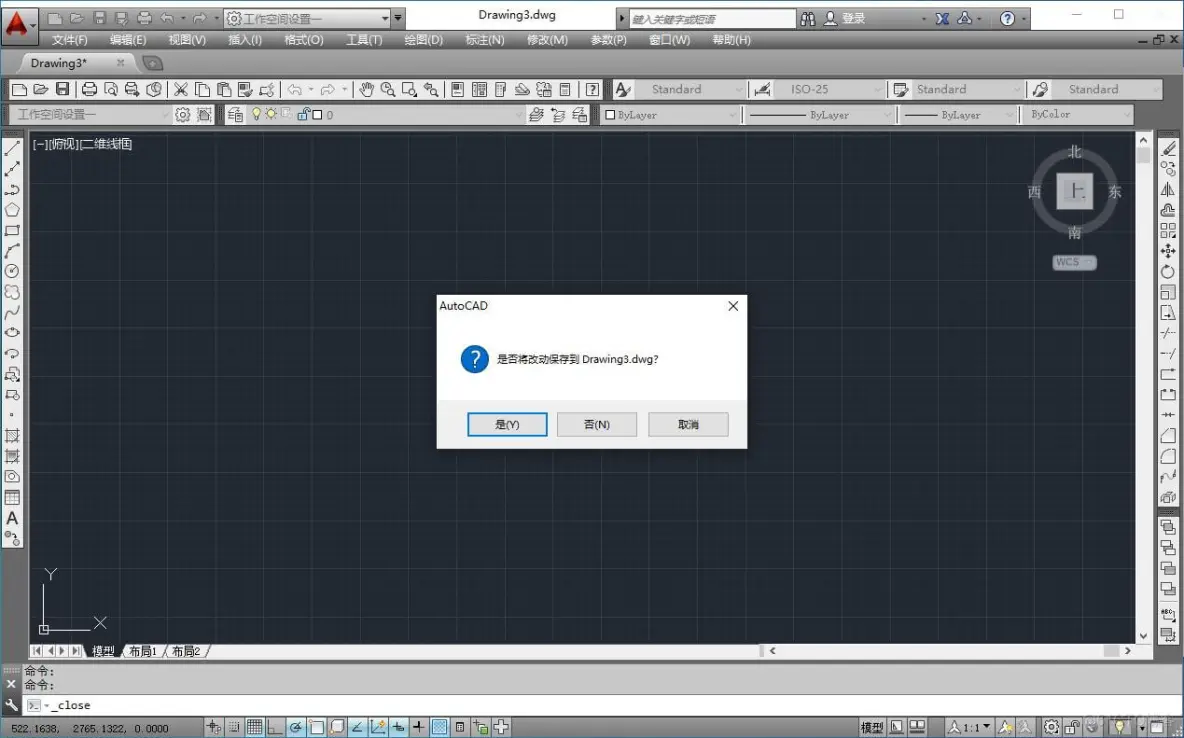
Task: Select the 模型 model tab
Action: (x=103, y=651)
